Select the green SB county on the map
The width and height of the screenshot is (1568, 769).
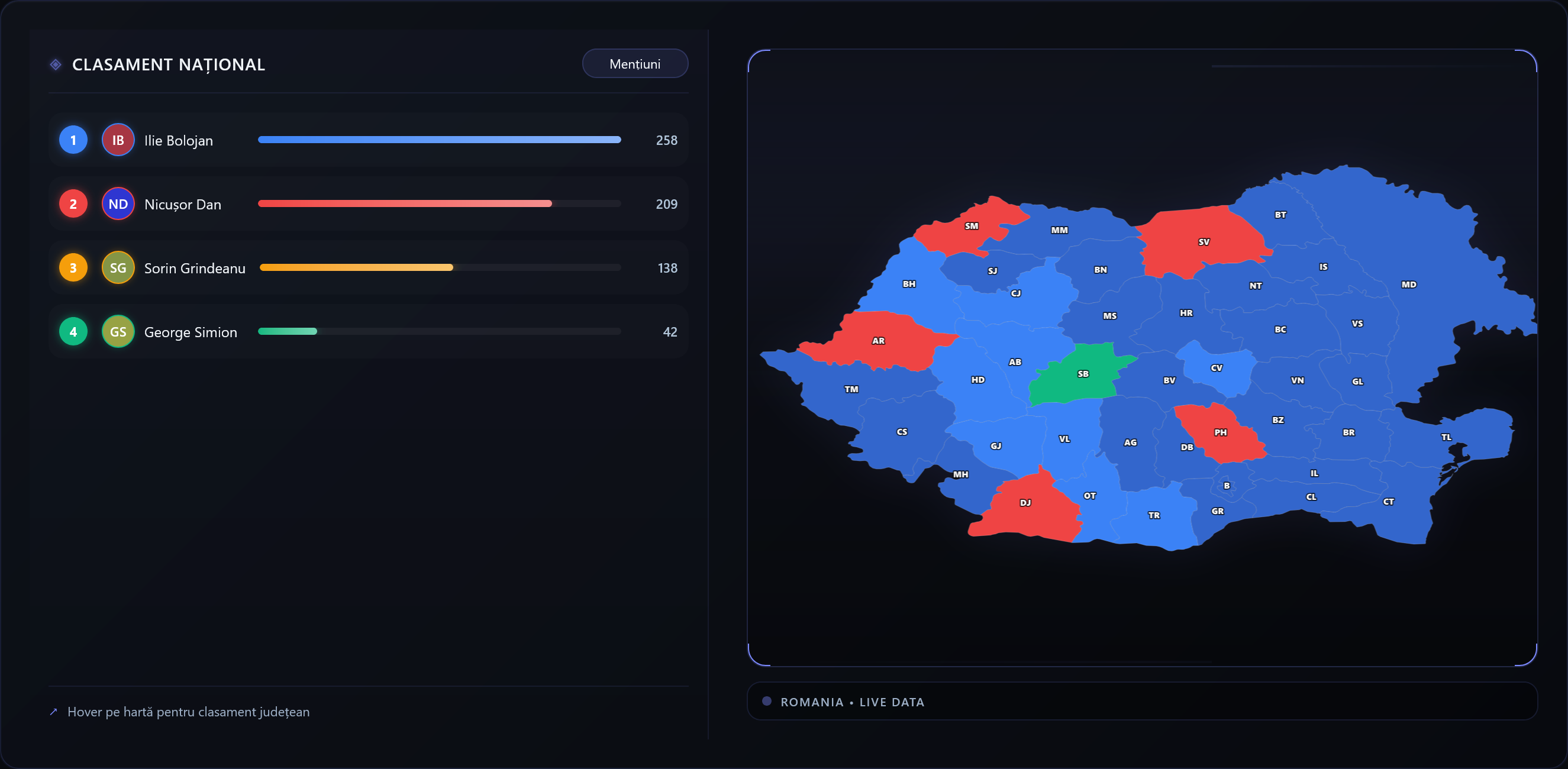(1082, 376)
